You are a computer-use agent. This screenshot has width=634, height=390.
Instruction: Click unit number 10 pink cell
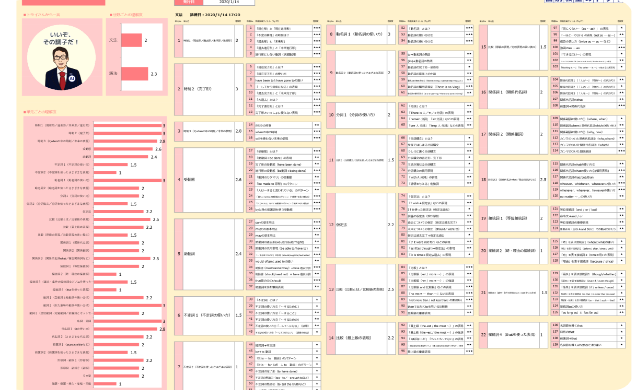pyautogui.click(x=331, y=115)
